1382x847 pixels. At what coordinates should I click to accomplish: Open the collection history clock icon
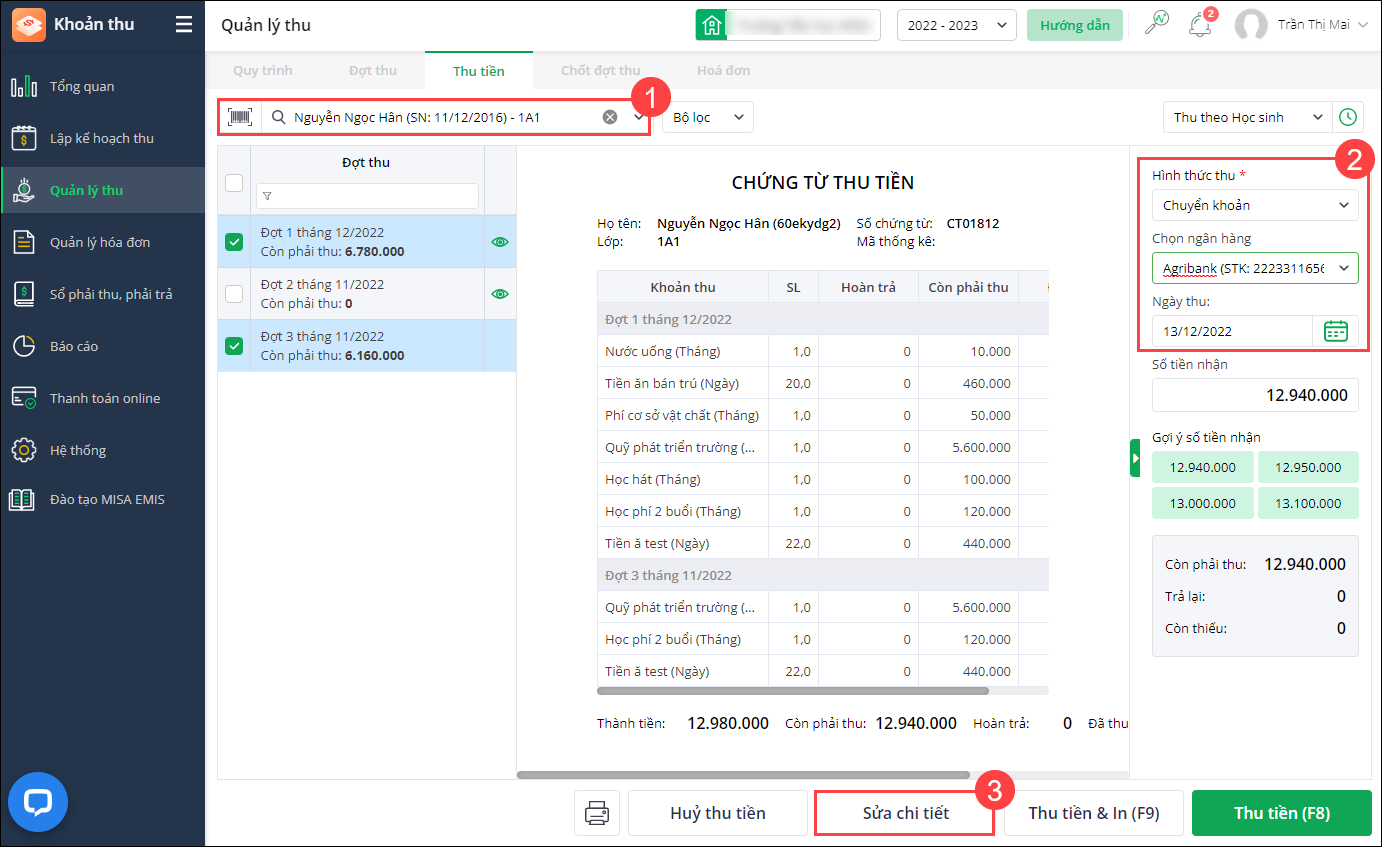(1348, 117)
